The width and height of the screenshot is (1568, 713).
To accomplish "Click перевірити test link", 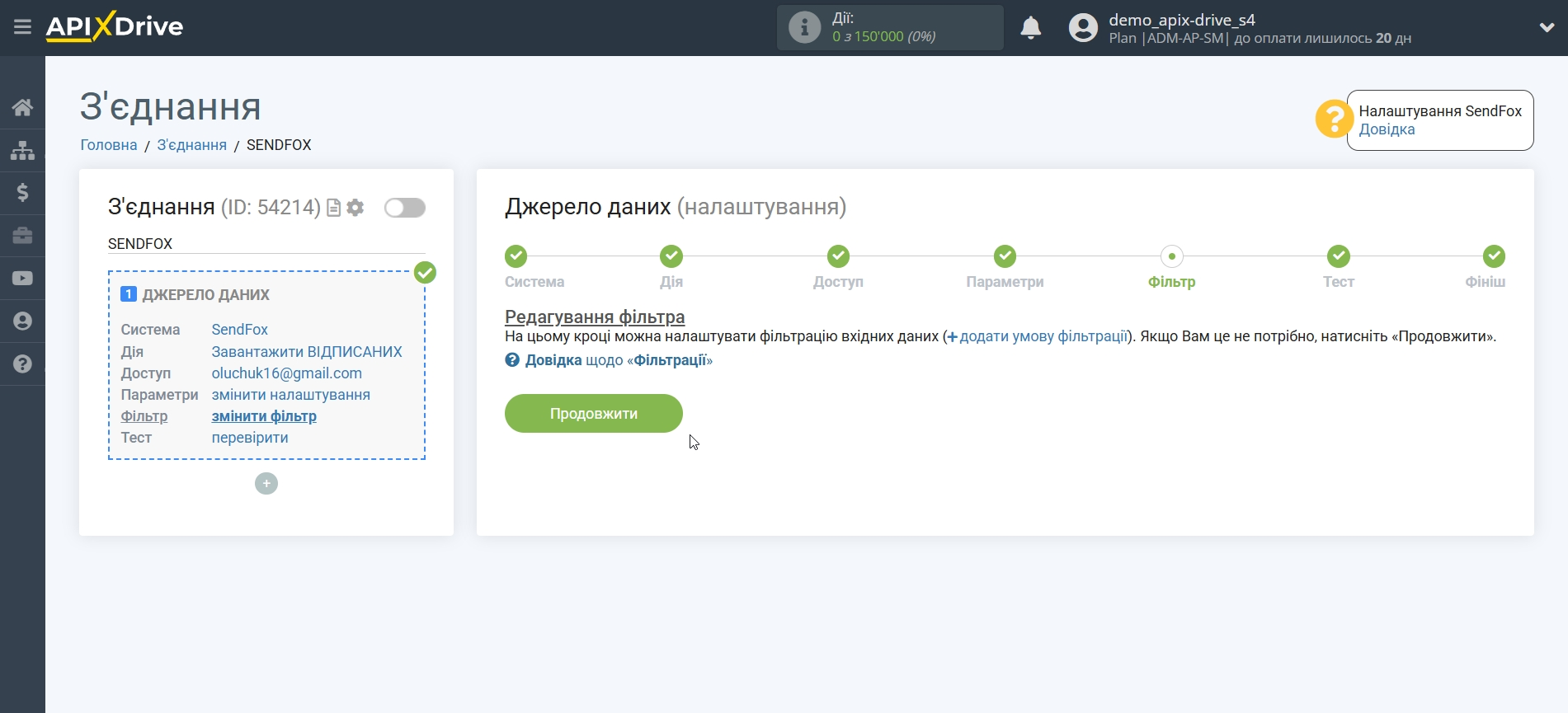I will click(250, 438).
